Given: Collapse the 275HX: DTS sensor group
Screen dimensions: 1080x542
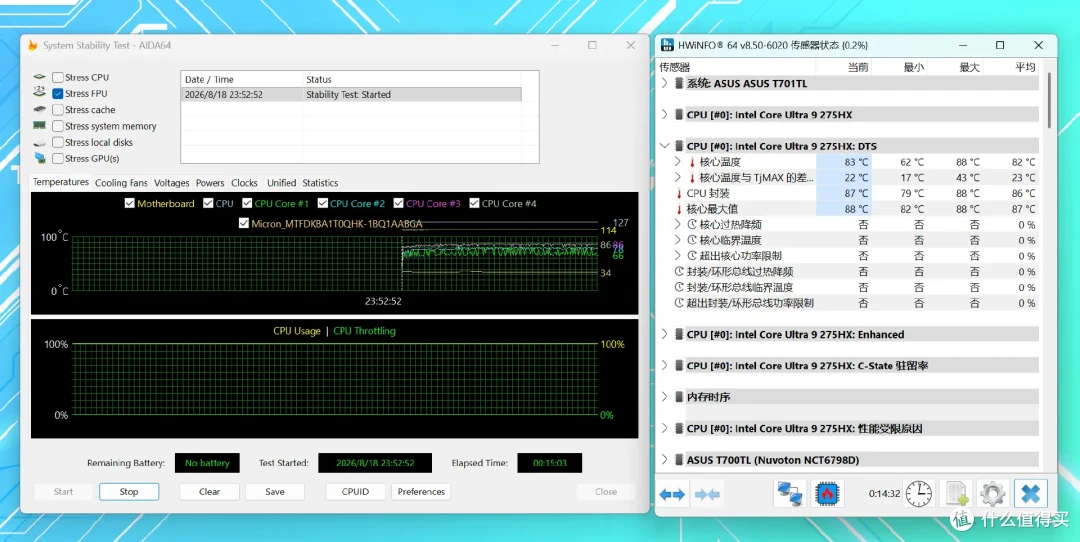Looking at the screenshot, I should 665,146.
